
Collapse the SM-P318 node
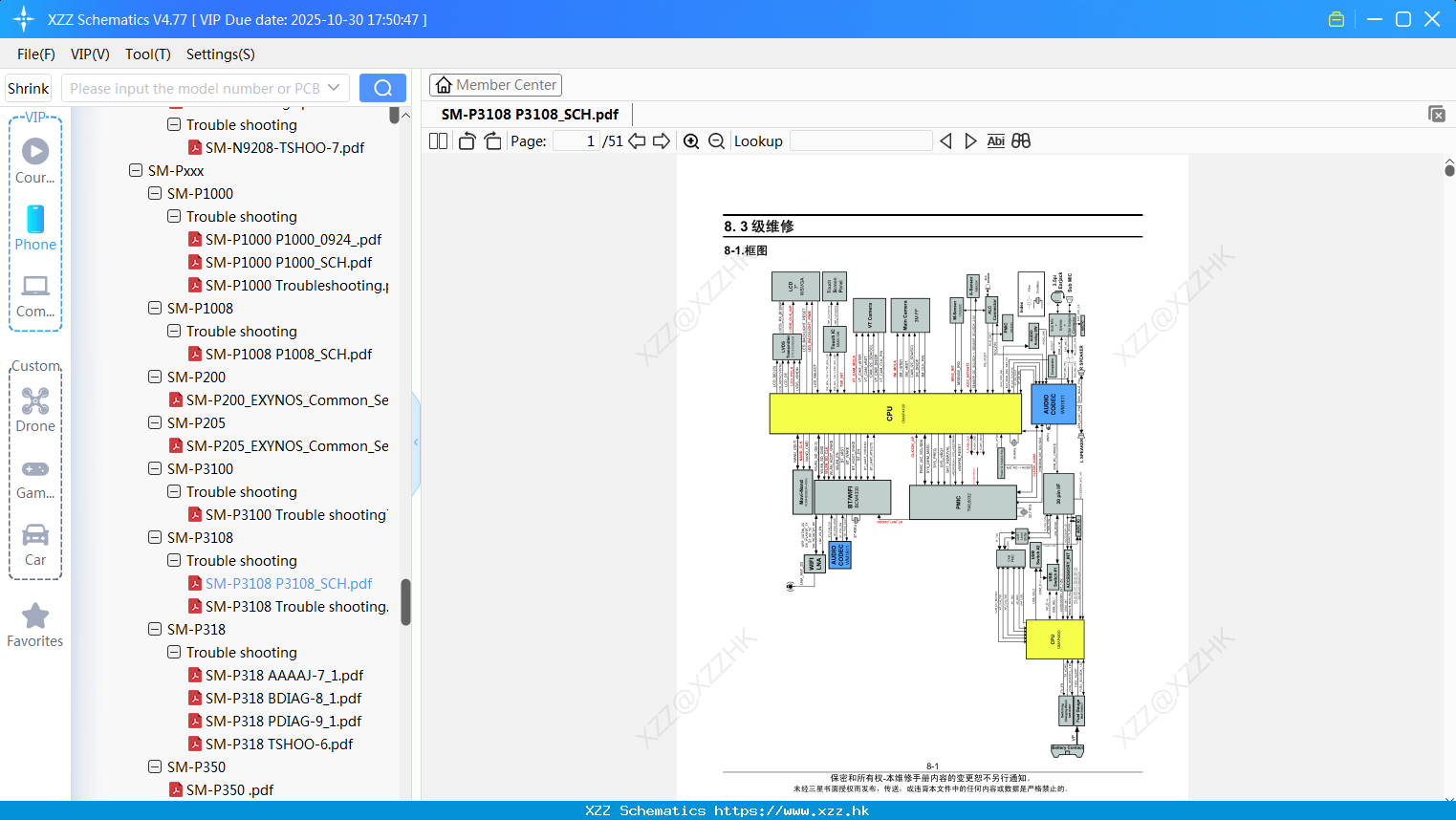point(155,629)
